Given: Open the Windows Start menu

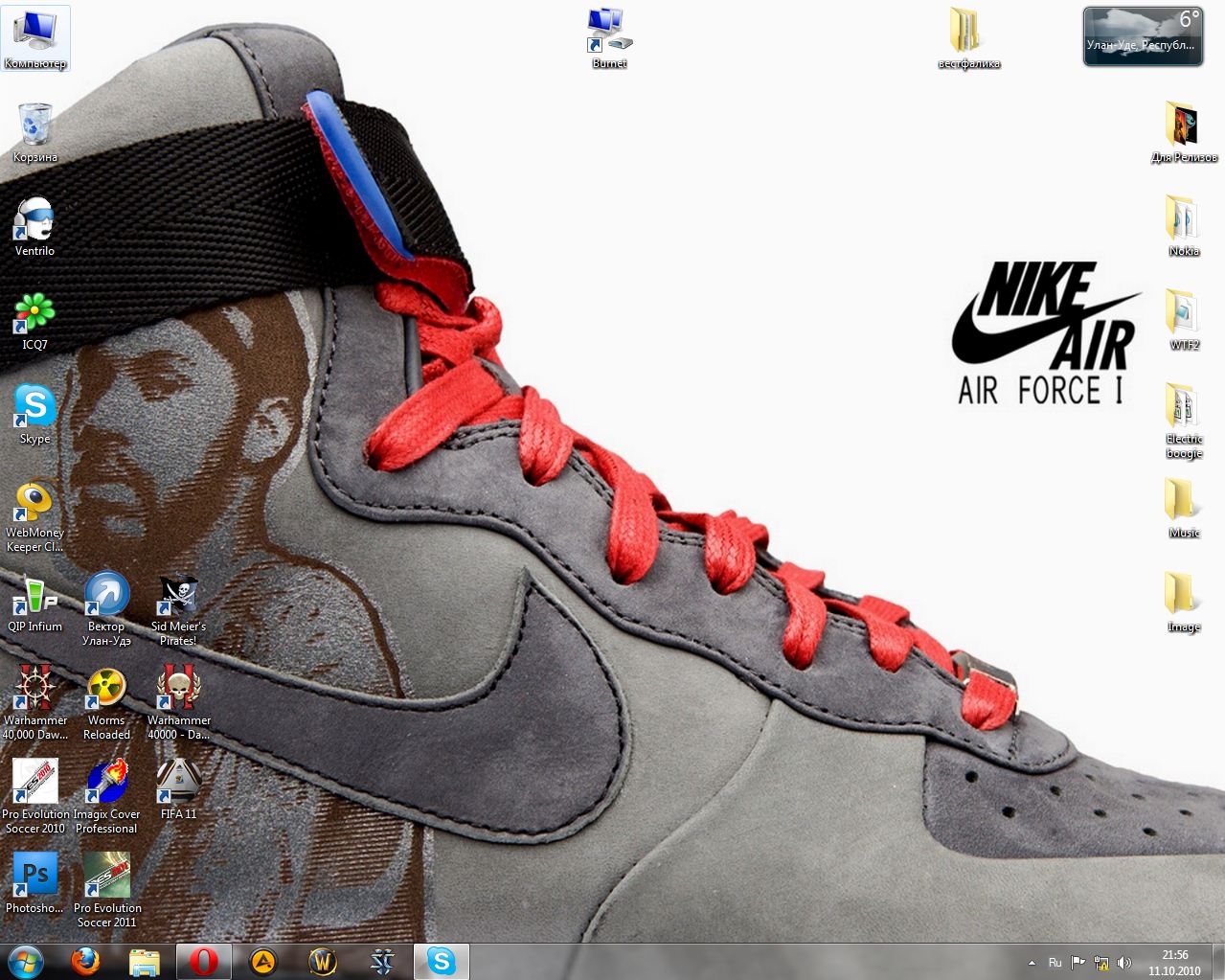Looking at the screenshot, I should tap(24, 961).
